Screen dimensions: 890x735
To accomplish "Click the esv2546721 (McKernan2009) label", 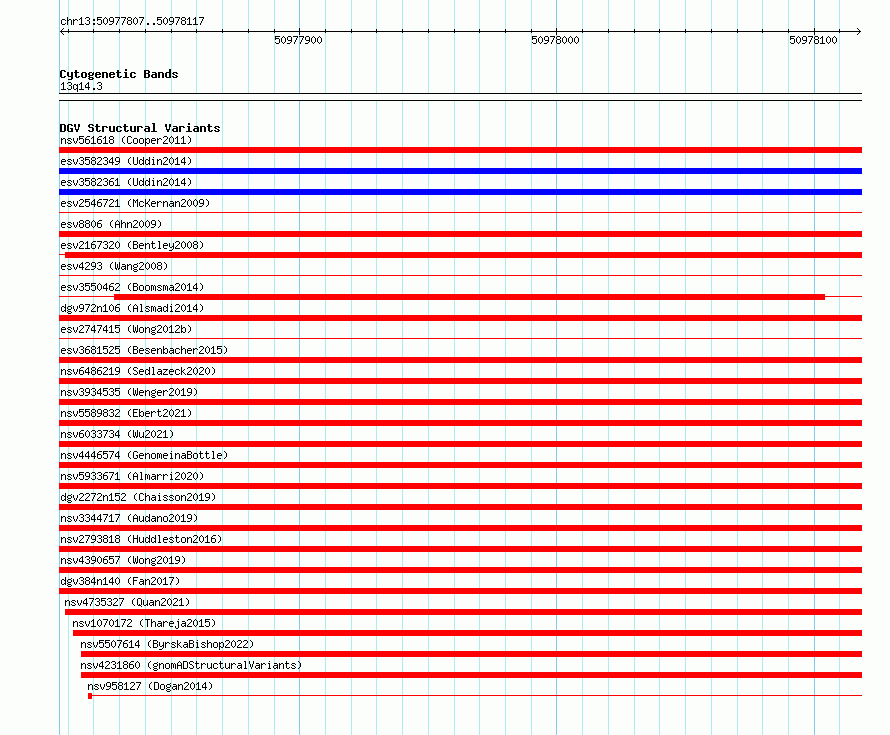I will [135, 203].
